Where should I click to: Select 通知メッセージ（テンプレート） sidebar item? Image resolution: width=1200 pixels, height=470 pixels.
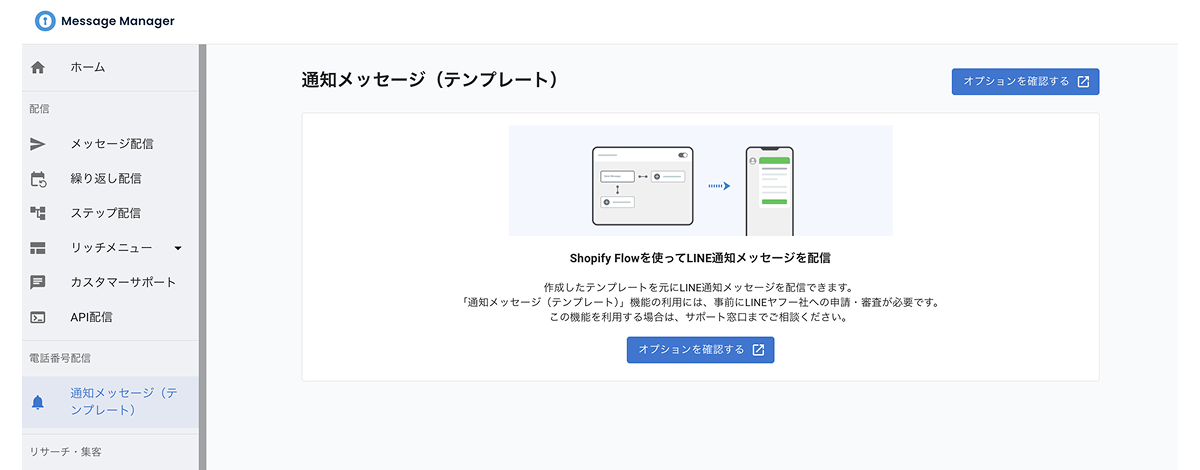coord(110,402)
